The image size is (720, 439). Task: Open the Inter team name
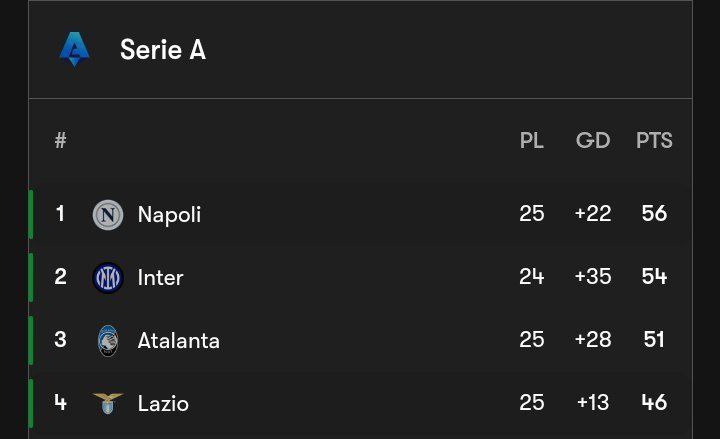[x=160, y=277]
